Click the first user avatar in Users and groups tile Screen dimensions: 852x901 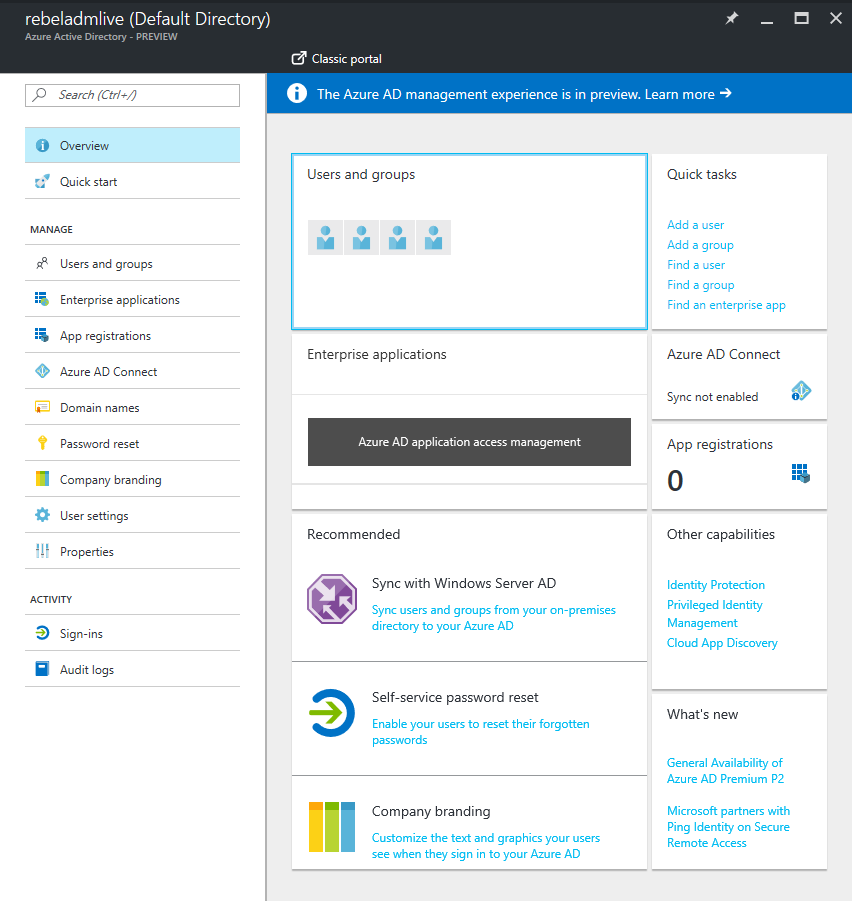326,237
